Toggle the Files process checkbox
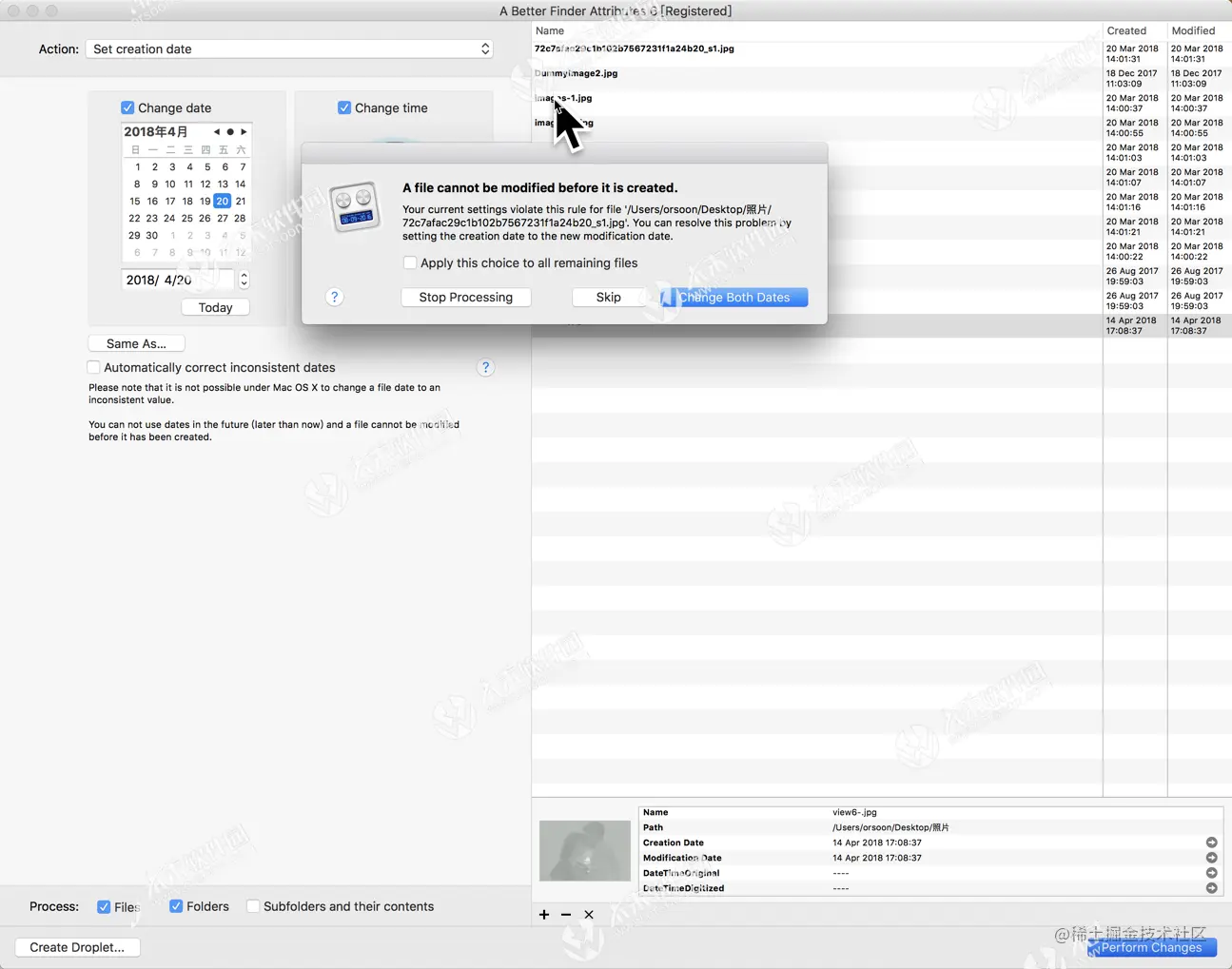 (x=104, y=906)
